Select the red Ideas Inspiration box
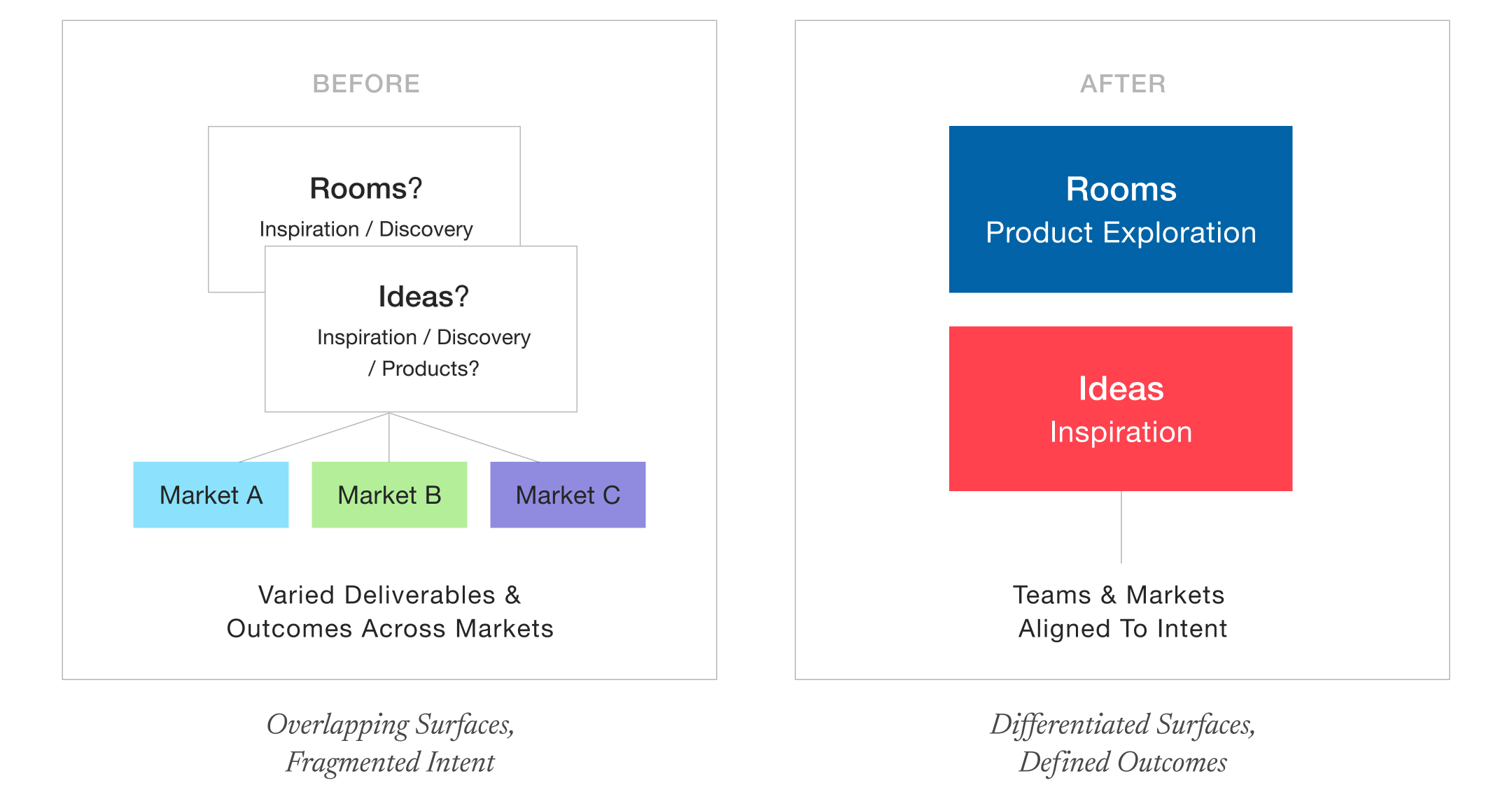 pyautogui.click(x=1120, y=409)
